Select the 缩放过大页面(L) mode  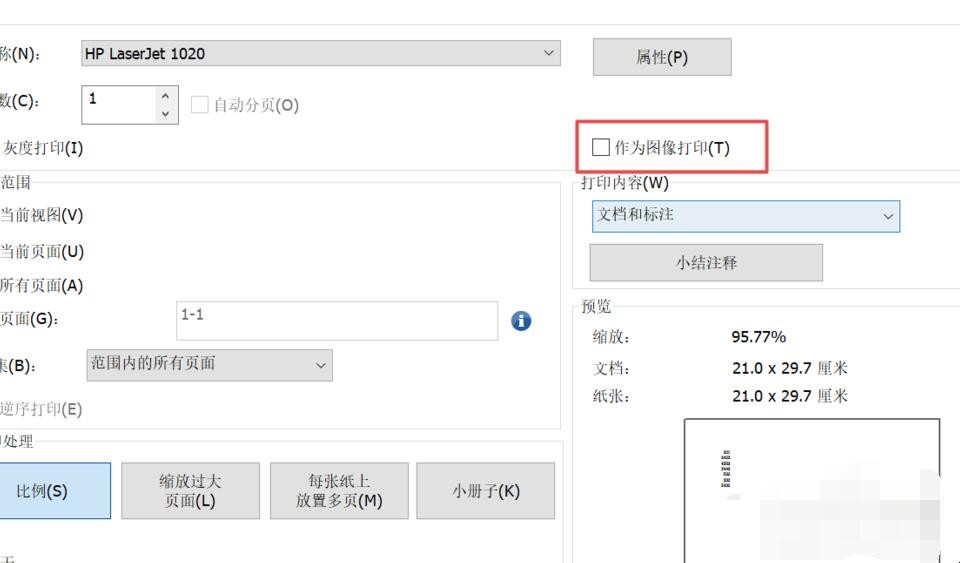click(x=190, y=491)
